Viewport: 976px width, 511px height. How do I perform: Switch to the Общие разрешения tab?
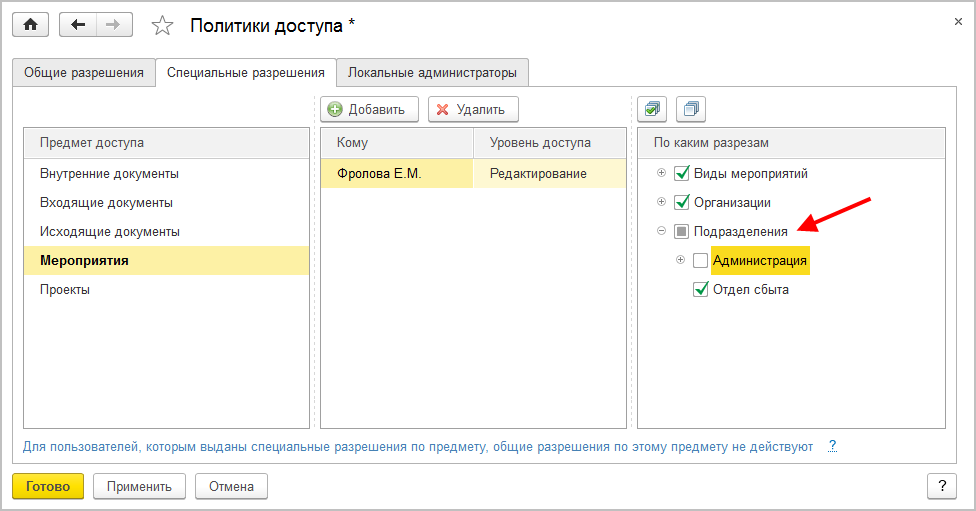(84, 73)
